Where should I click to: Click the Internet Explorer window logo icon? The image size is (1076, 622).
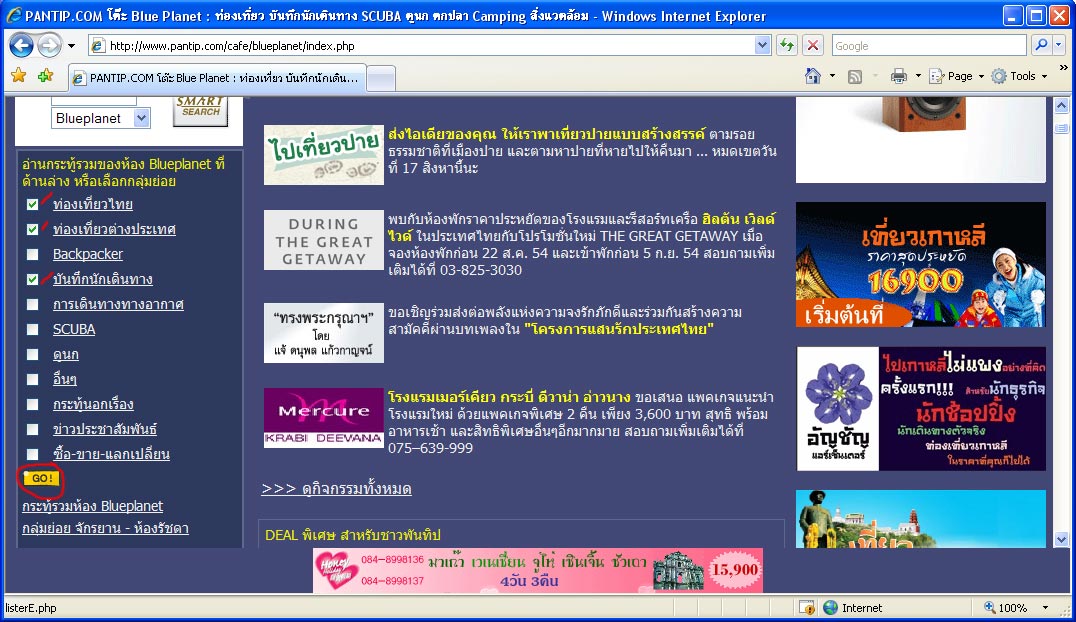click(x=13, y=15)
